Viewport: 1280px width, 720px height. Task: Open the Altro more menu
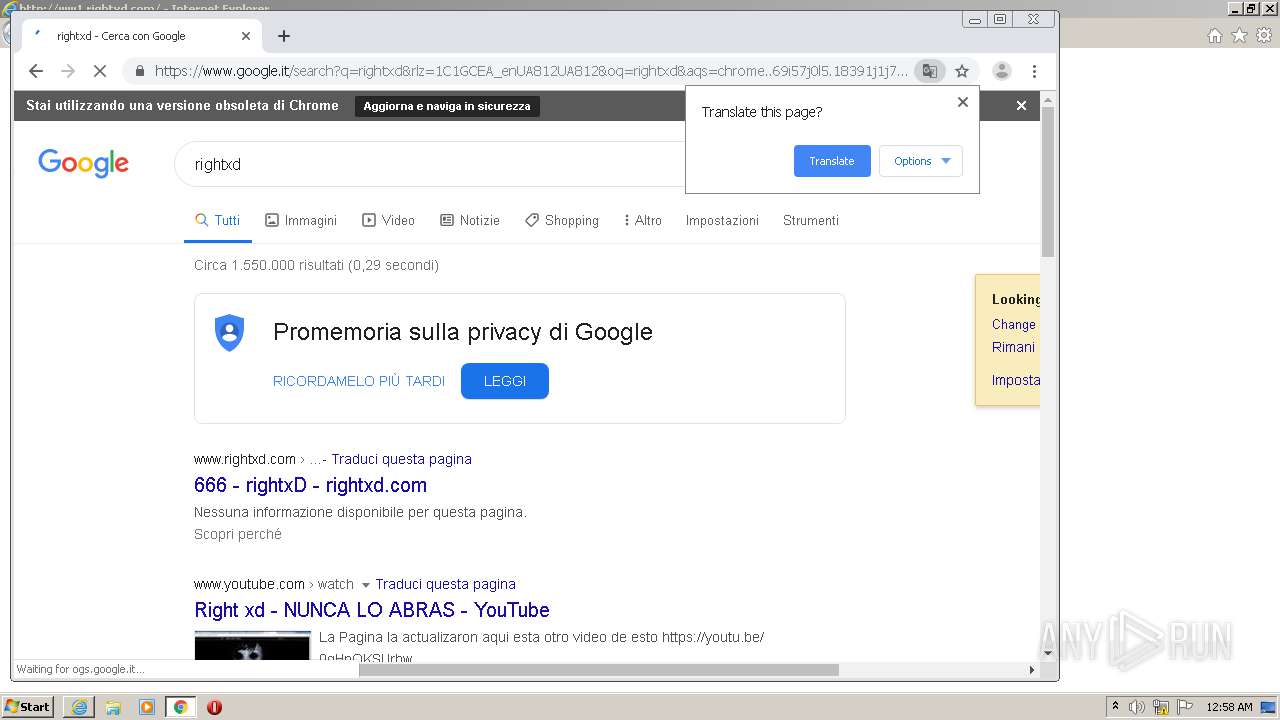pos(642,220)
